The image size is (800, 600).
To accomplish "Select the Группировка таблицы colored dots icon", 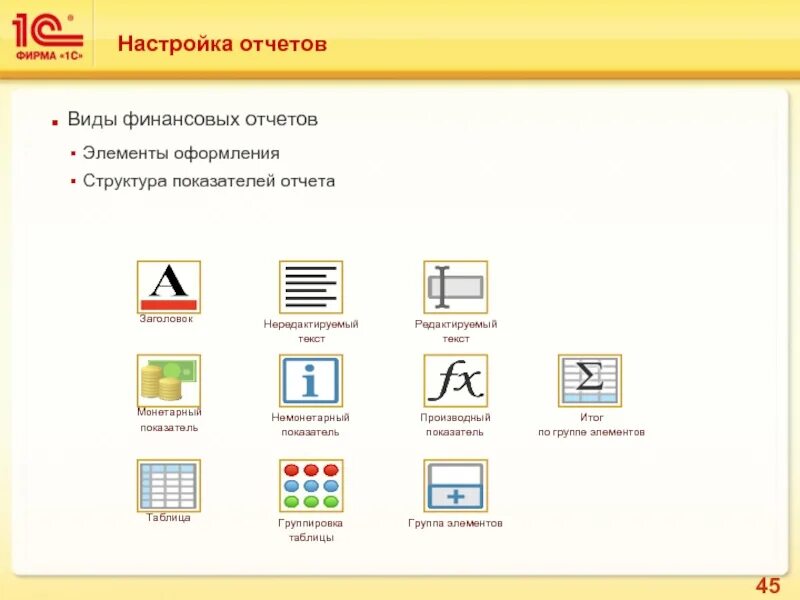I will 311,486.
